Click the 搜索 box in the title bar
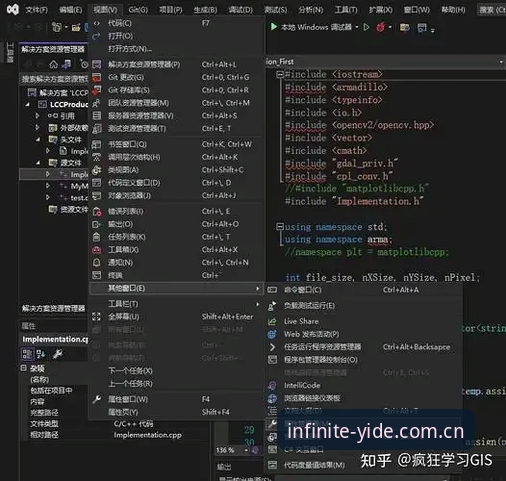The height and width of the screenshot is (481, 506). [491, 10]
